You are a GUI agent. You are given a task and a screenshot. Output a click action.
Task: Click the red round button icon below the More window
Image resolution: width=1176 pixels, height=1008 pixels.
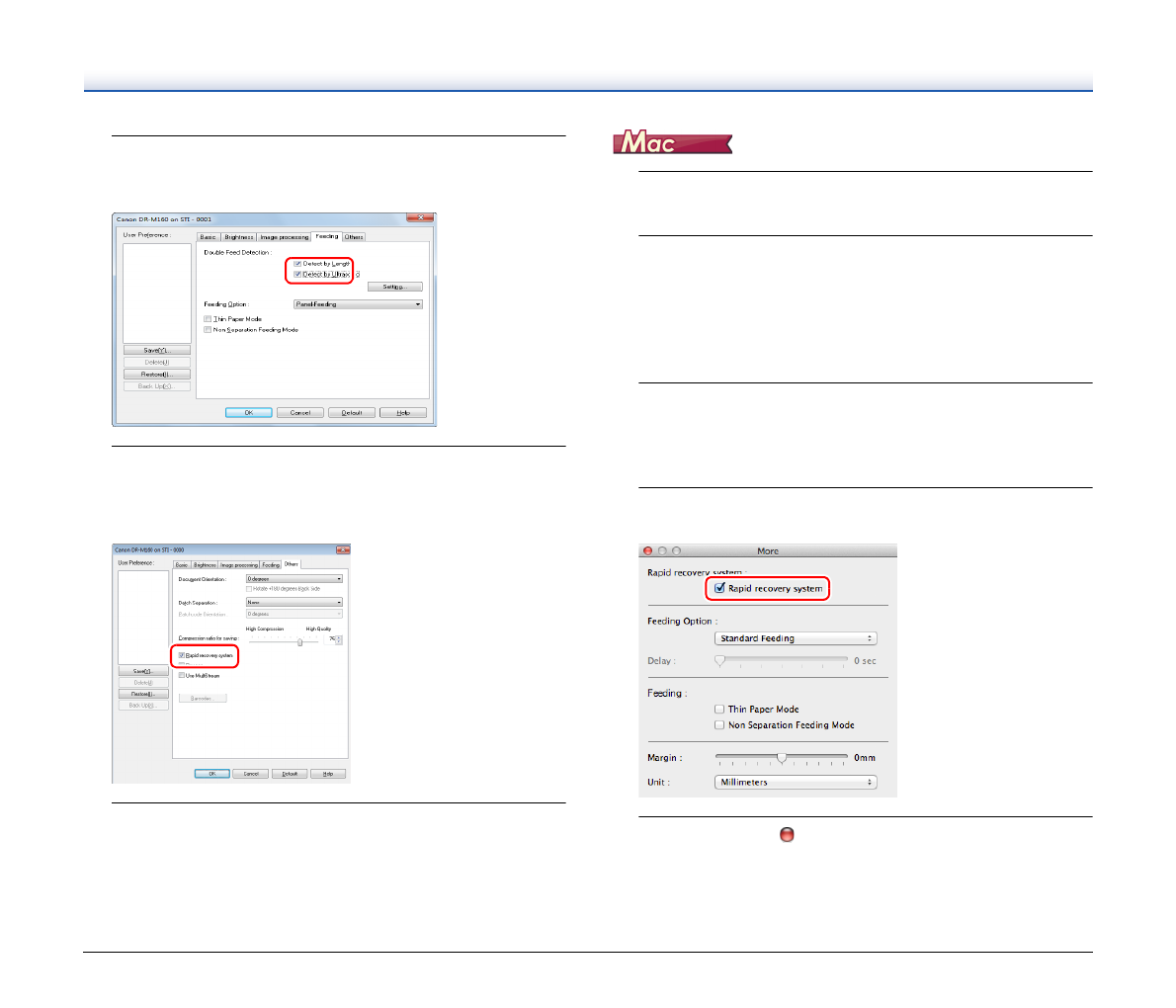pyautogui.click(x=787, y=835)
